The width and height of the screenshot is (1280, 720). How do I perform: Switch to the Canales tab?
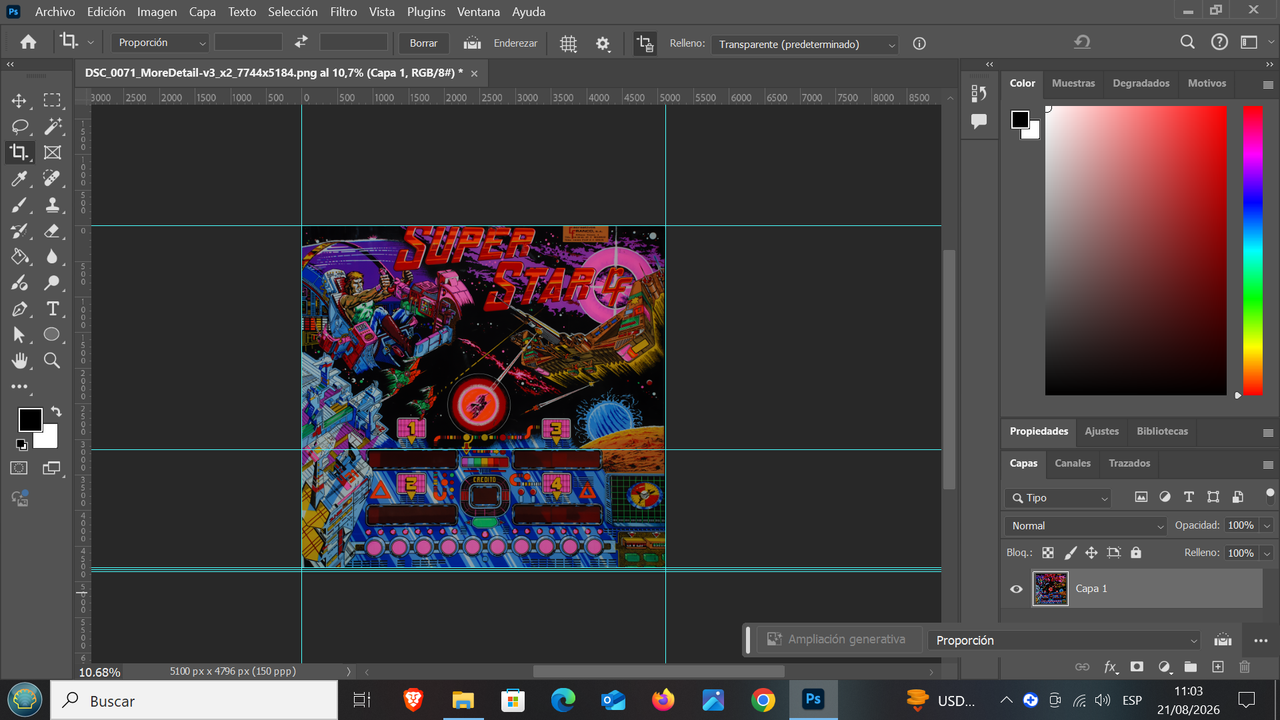(1073, 463)
